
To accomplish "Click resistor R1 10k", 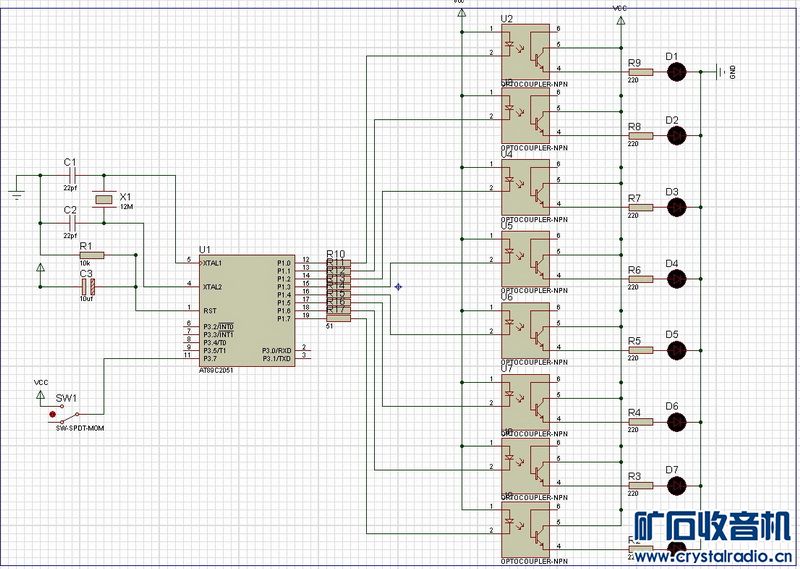I will tap(90, 255).
